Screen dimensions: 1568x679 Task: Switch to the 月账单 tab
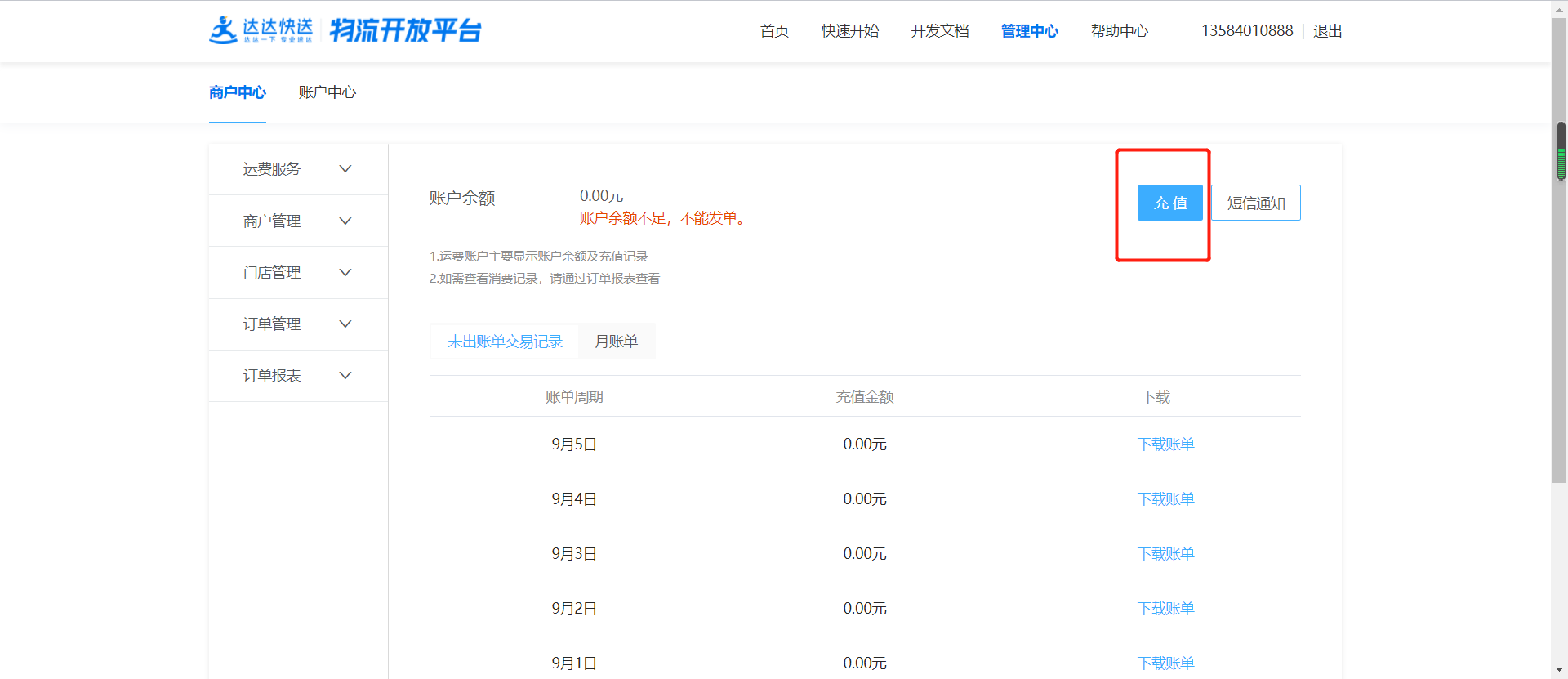(x=616, y=342)
